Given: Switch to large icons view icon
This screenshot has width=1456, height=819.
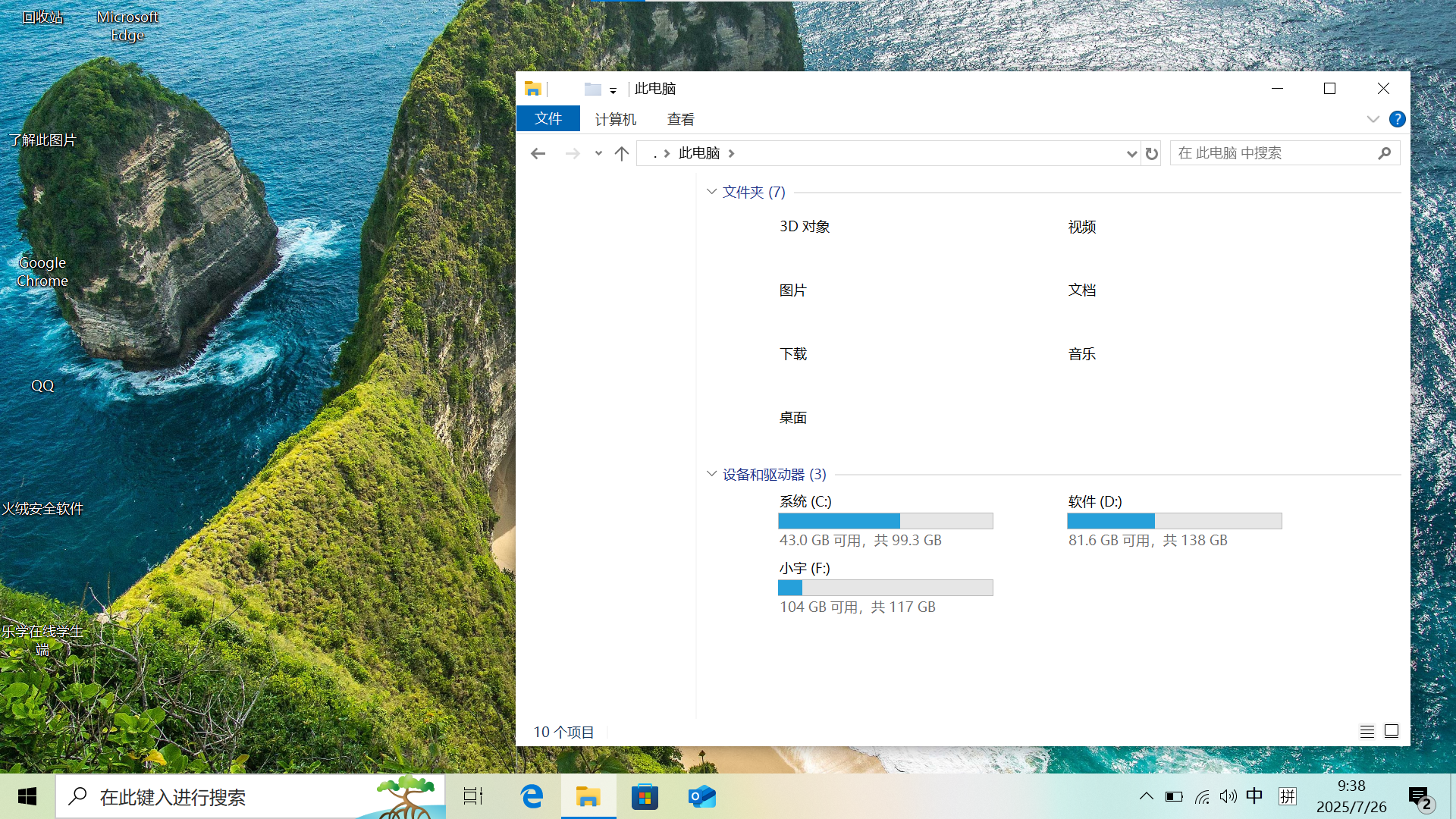Looking at the screenshot, I should [x=1392, y=732].
